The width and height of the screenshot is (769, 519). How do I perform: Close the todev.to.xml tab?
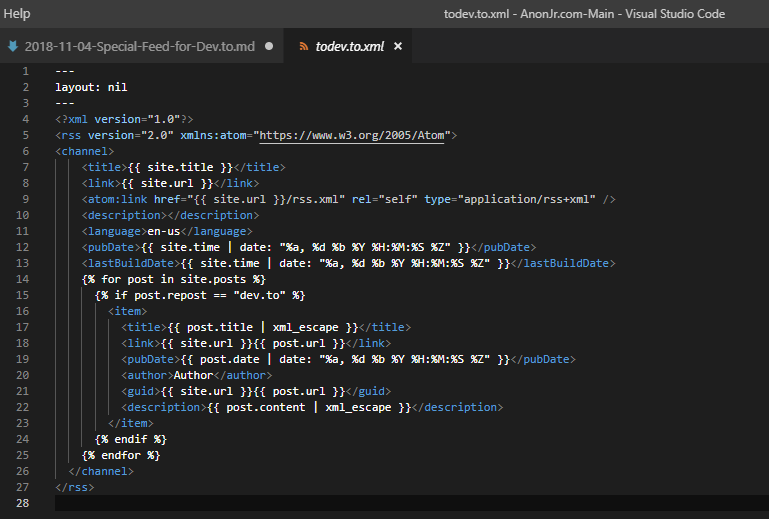397,47
